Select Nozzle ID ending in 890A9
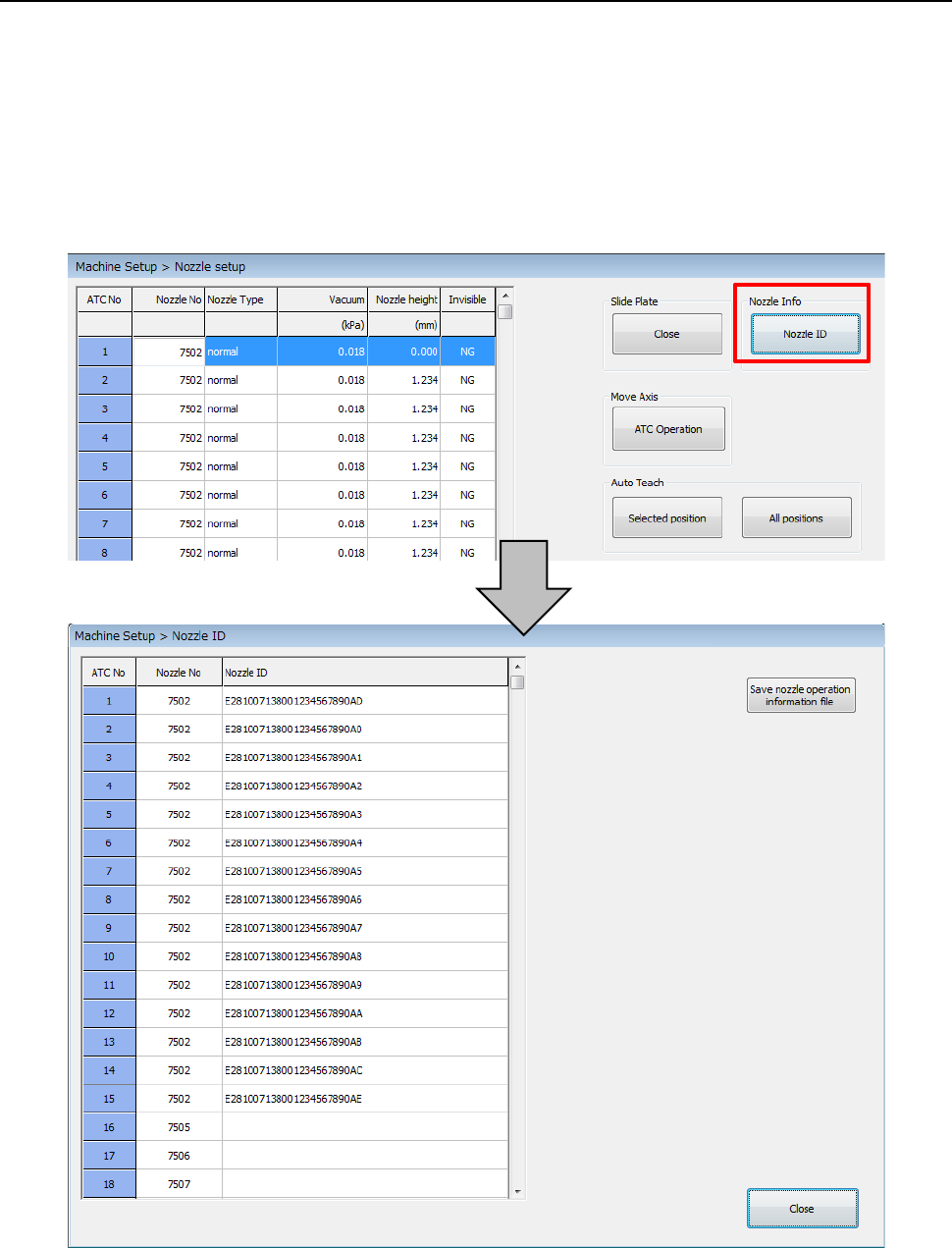Viewport: 952px width, 1248px height. [365, 985]
